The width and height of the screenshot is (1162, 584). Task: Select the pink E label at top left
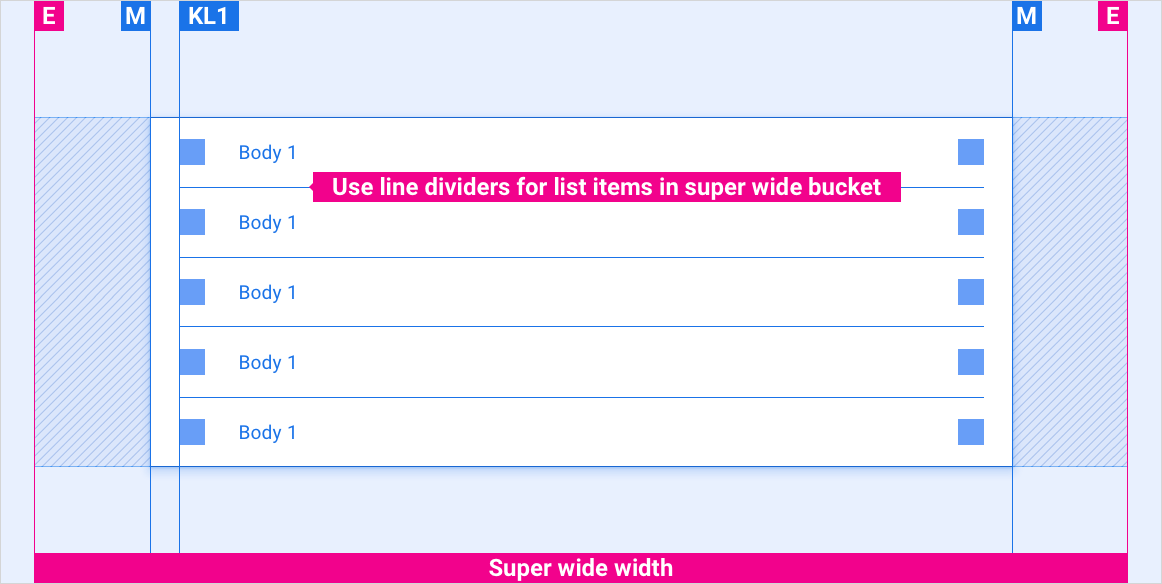click(x=49, y=16)
